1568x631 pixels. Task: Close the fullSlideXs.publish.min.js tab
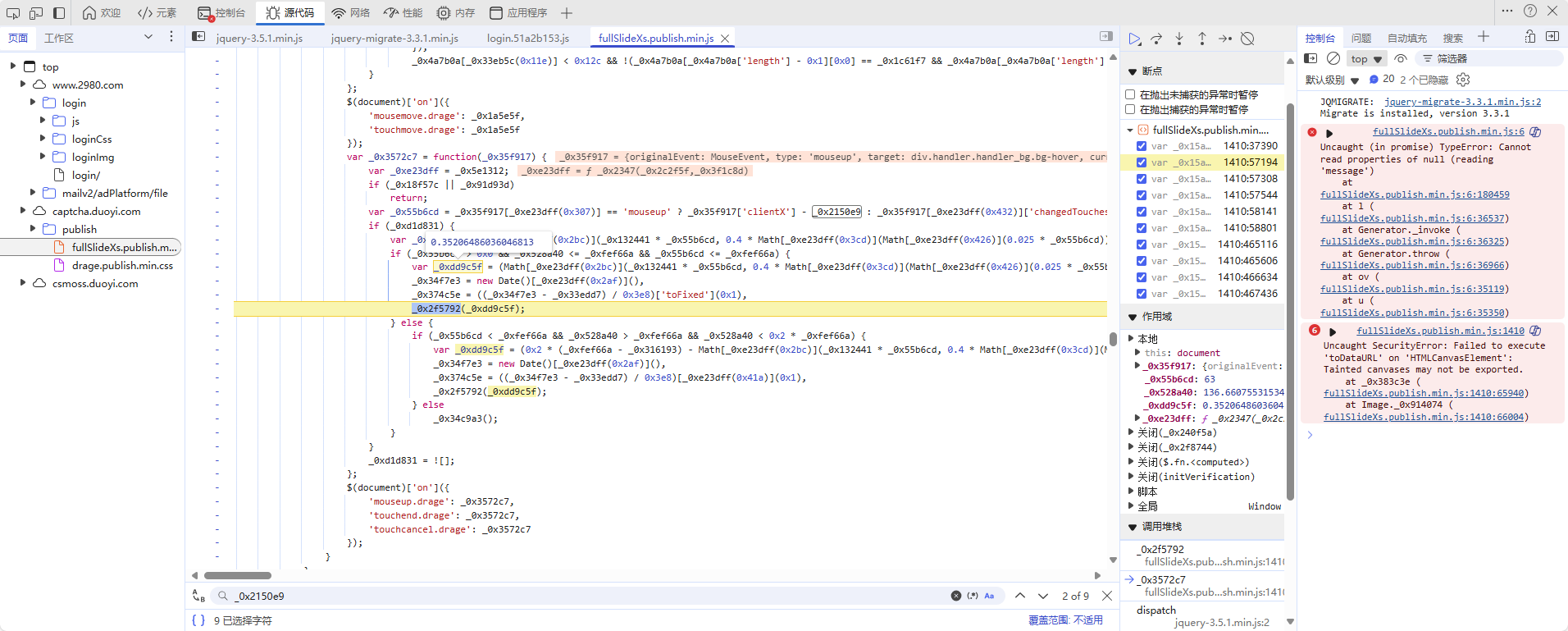pyautogui.click(x=725, y=39)
